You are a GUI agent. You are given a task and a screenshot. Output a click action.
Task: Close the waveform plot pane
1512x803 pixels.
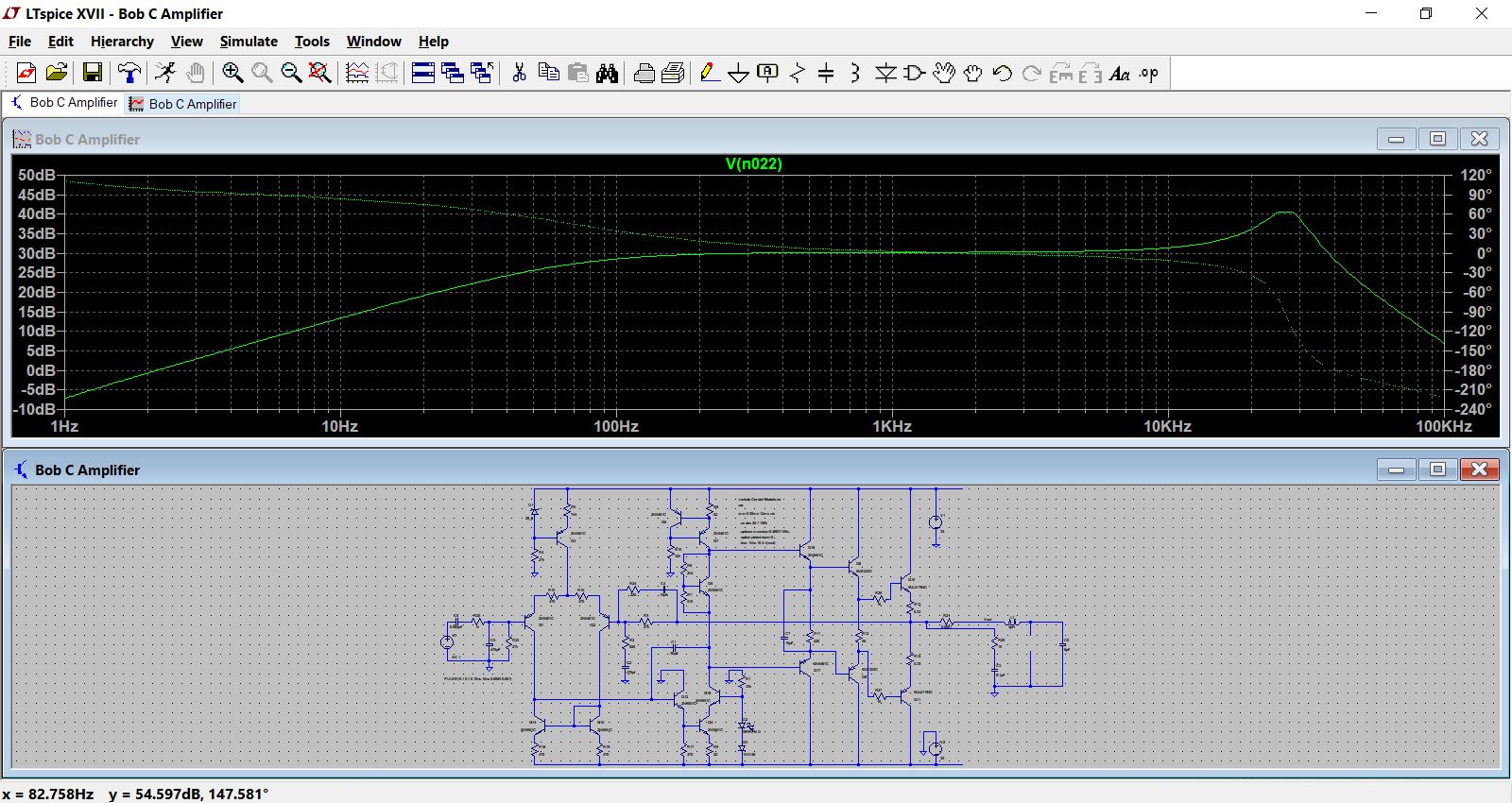[1480, 139]
